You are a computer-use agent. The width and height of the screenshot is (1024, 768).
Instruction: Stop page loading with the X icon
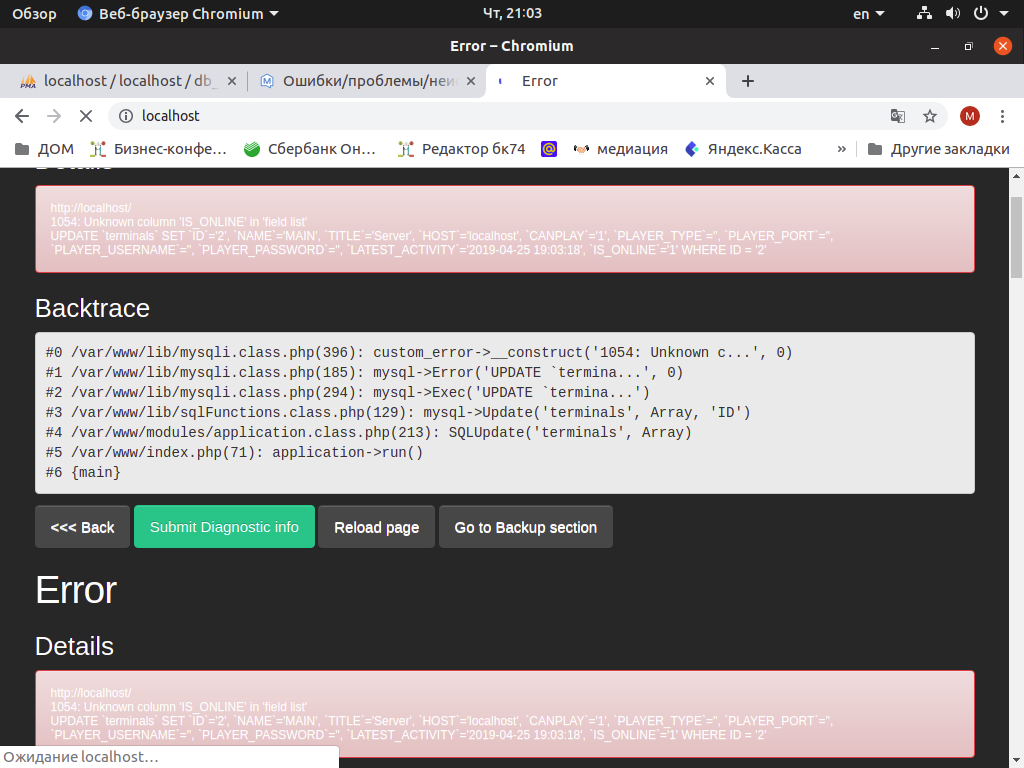tap(86, 116)
